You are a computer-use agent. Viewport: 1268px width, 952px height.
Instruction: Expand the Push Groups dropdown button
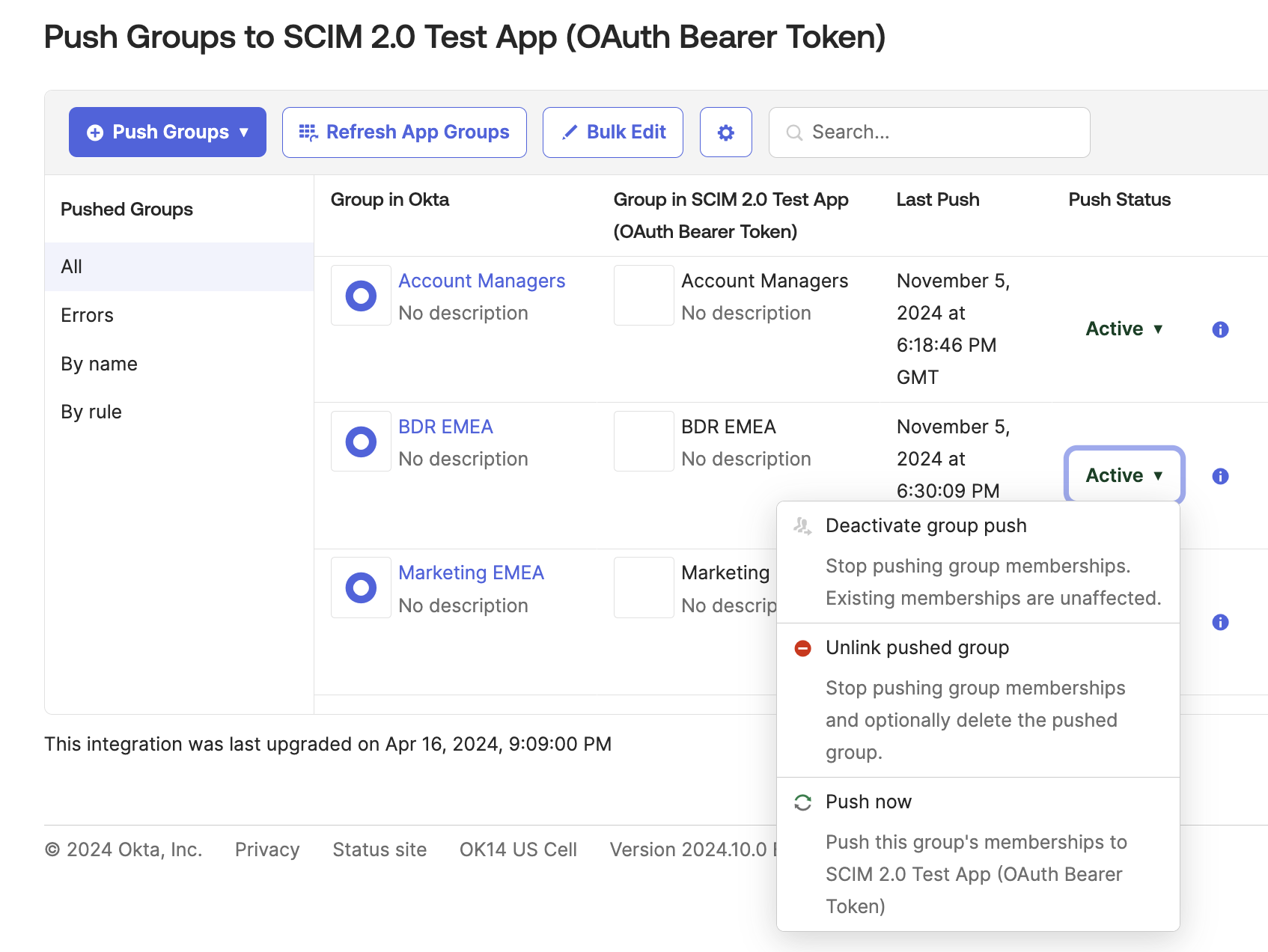pyautogui.click(x=168, y=132)
